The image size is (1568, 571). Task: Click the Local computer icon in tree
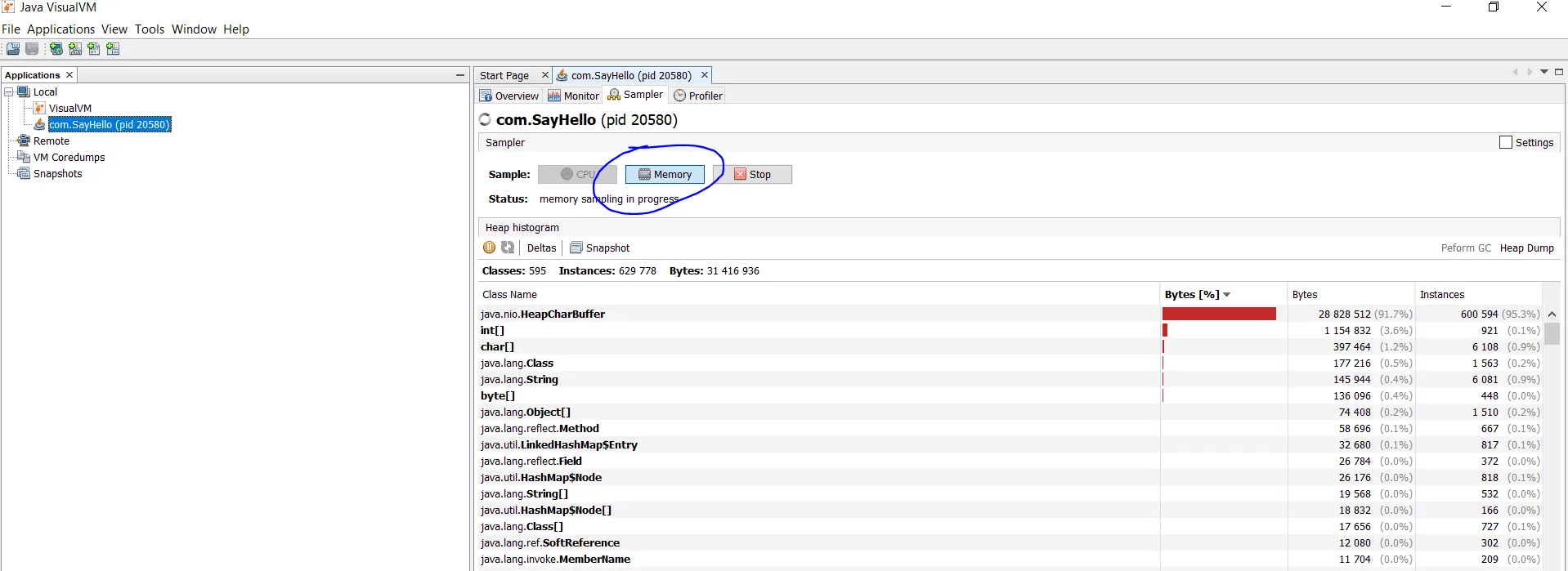click(x=24, y=91)
